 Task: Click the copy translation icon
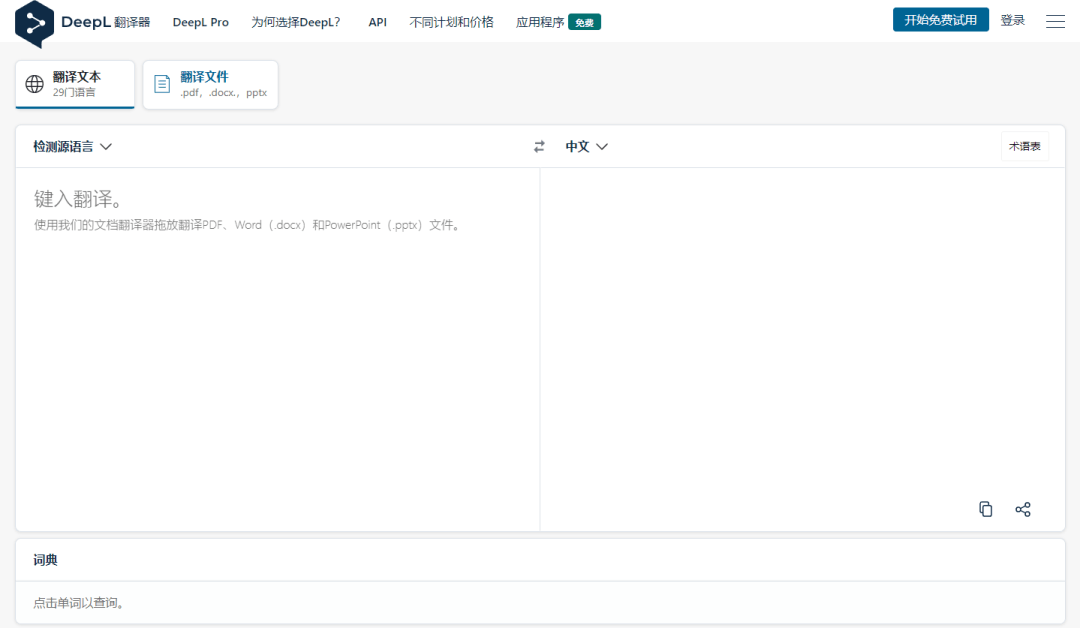click(986, 509)
